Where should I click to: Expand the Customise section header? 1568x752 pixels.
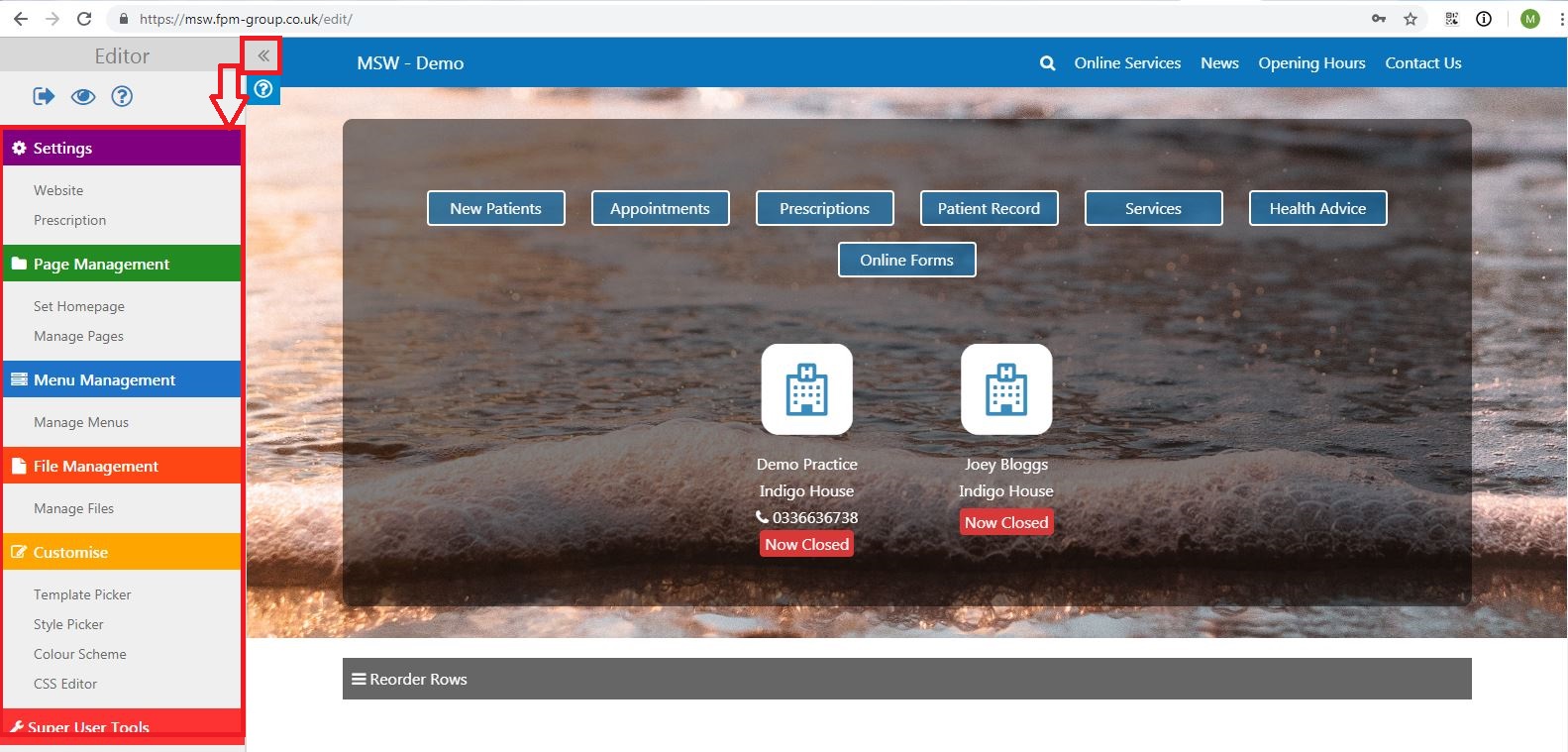[x=122, y=553]
